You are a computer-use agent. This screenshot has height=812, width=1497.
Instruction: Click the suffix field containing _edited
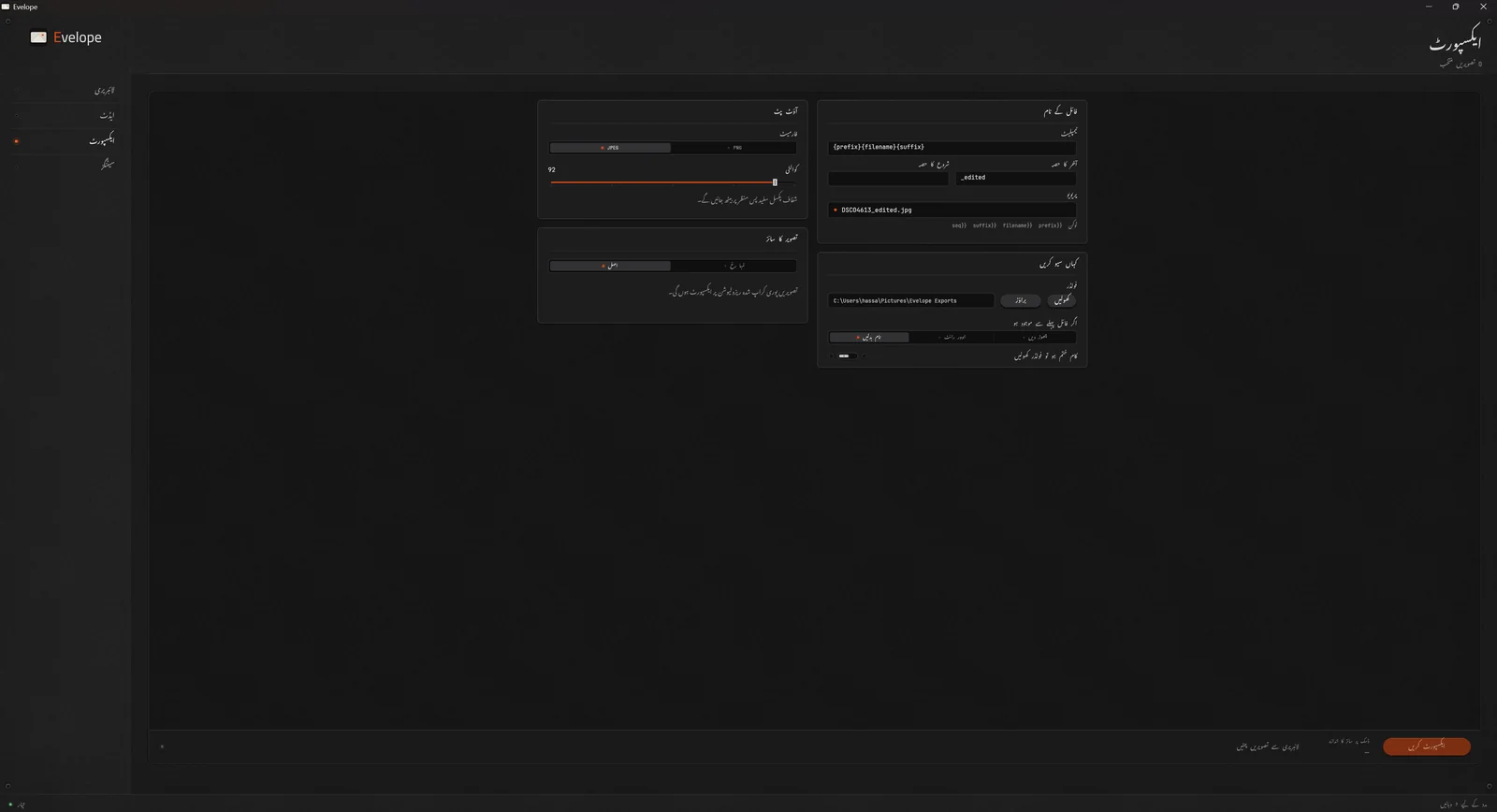pos(1015,178)
